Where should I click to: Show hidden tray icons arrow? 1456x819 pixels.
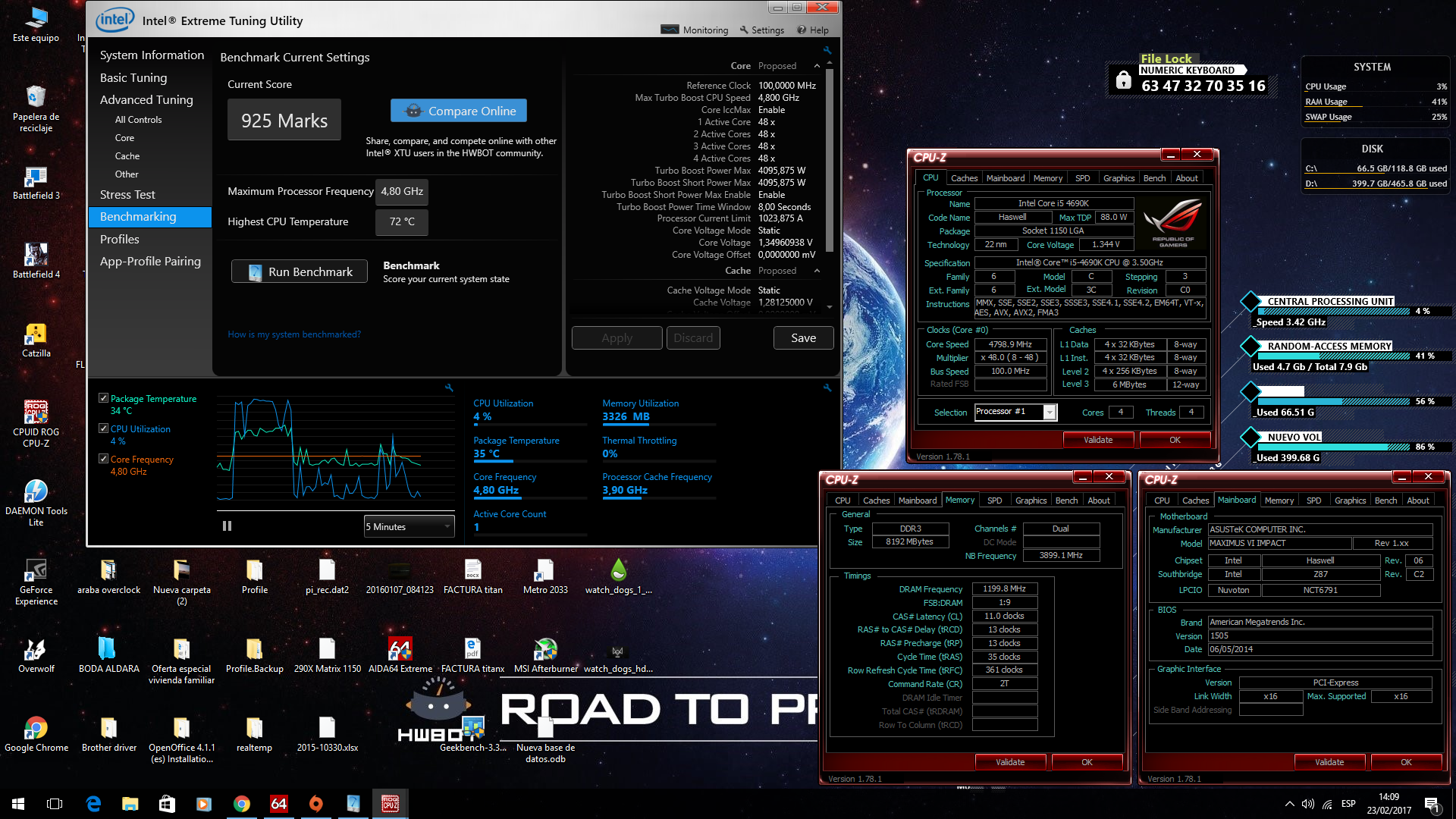tap(1289, 804)
